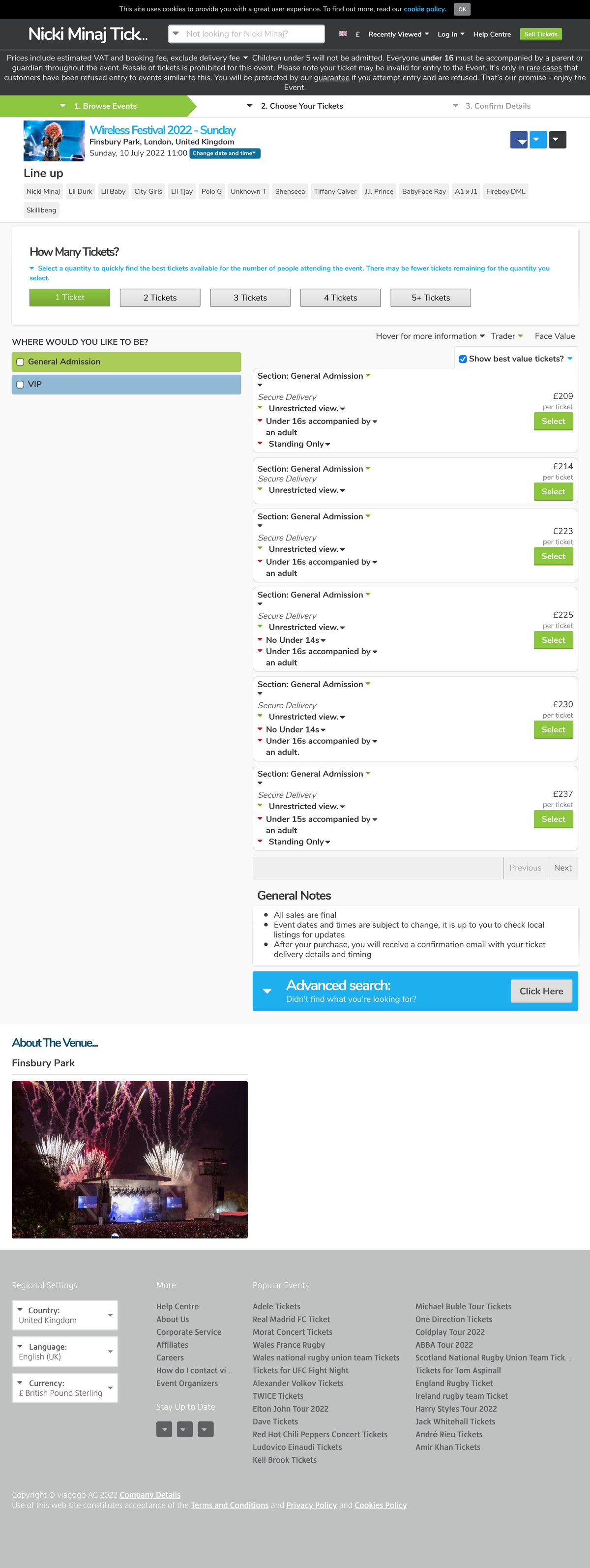Click the light blue share icon button
The height and width of the screenshot is (1568, 590).
pyautogui.click(x=538, y=140)
